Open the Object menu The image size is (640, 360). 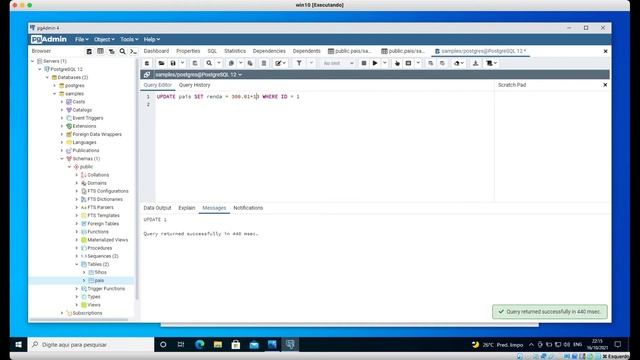tap(104, 40)
